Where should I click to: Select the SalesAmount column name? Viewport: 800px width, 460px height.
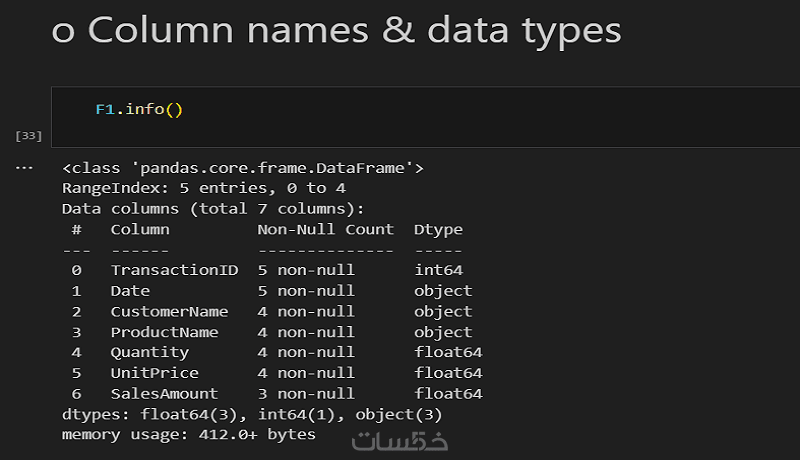(165, 394)
